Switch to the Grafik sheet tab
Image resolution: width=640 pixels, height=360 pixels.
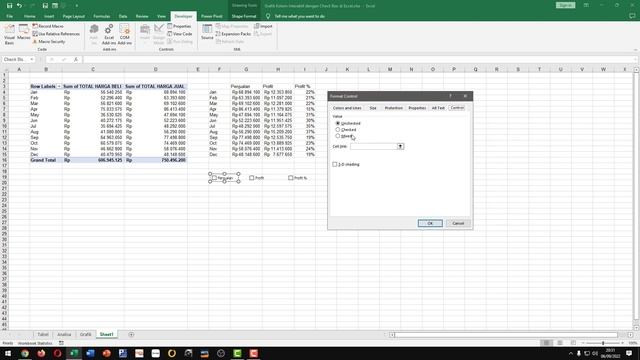tap(85, 335)
